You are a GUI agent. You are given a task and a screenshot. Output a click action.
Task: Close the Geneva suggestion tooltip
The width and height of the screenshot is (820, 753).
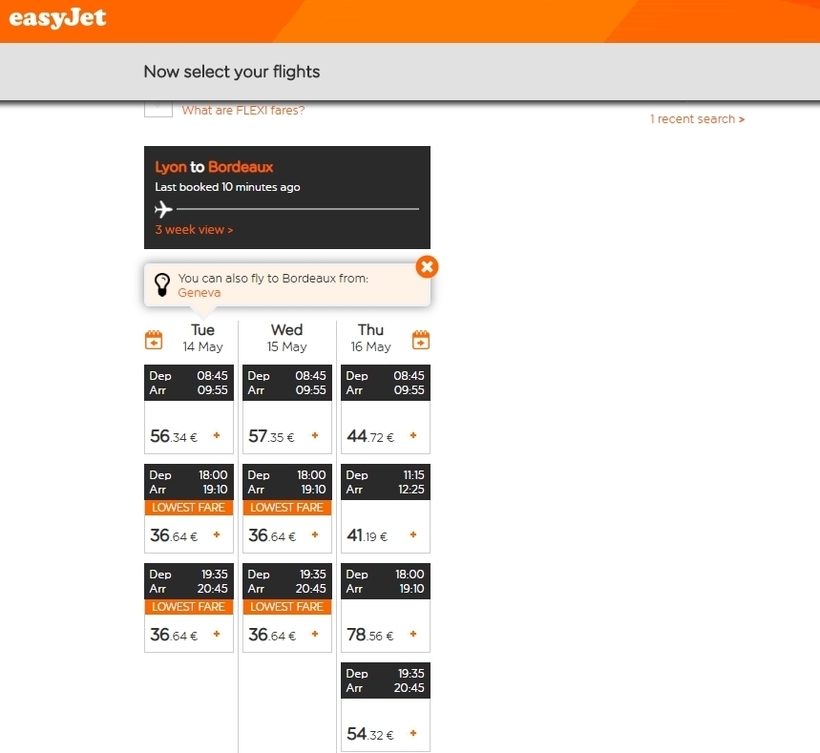pos(427,267)
